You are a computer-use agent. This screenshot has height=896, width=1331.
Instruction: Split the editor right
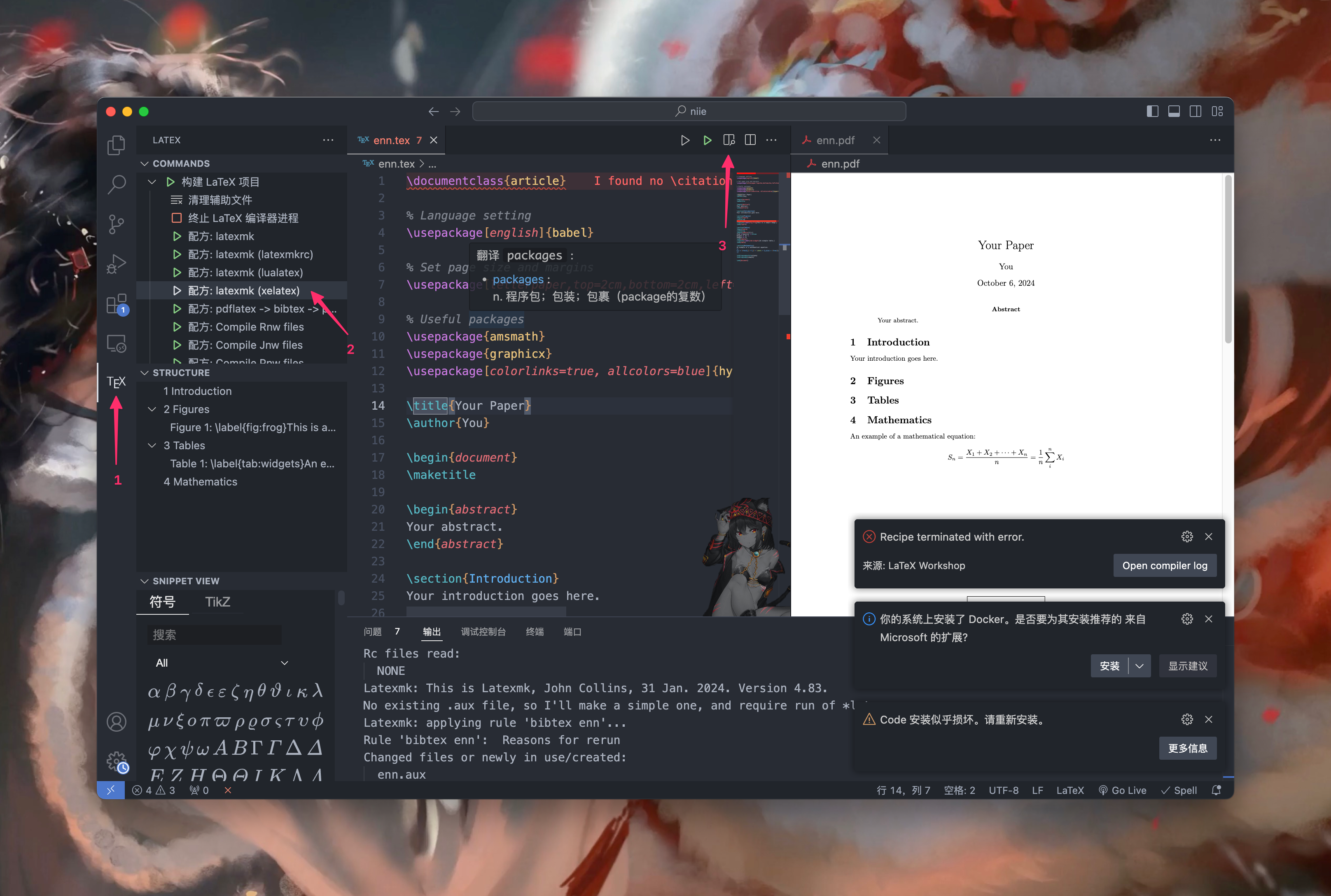point(750,140)
